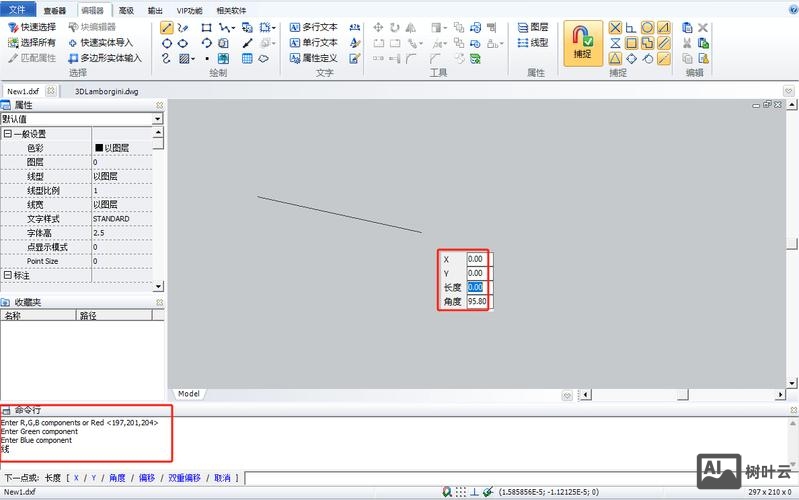
Task: Click the 角度 option in command prompt
Action: click(117, 478)
